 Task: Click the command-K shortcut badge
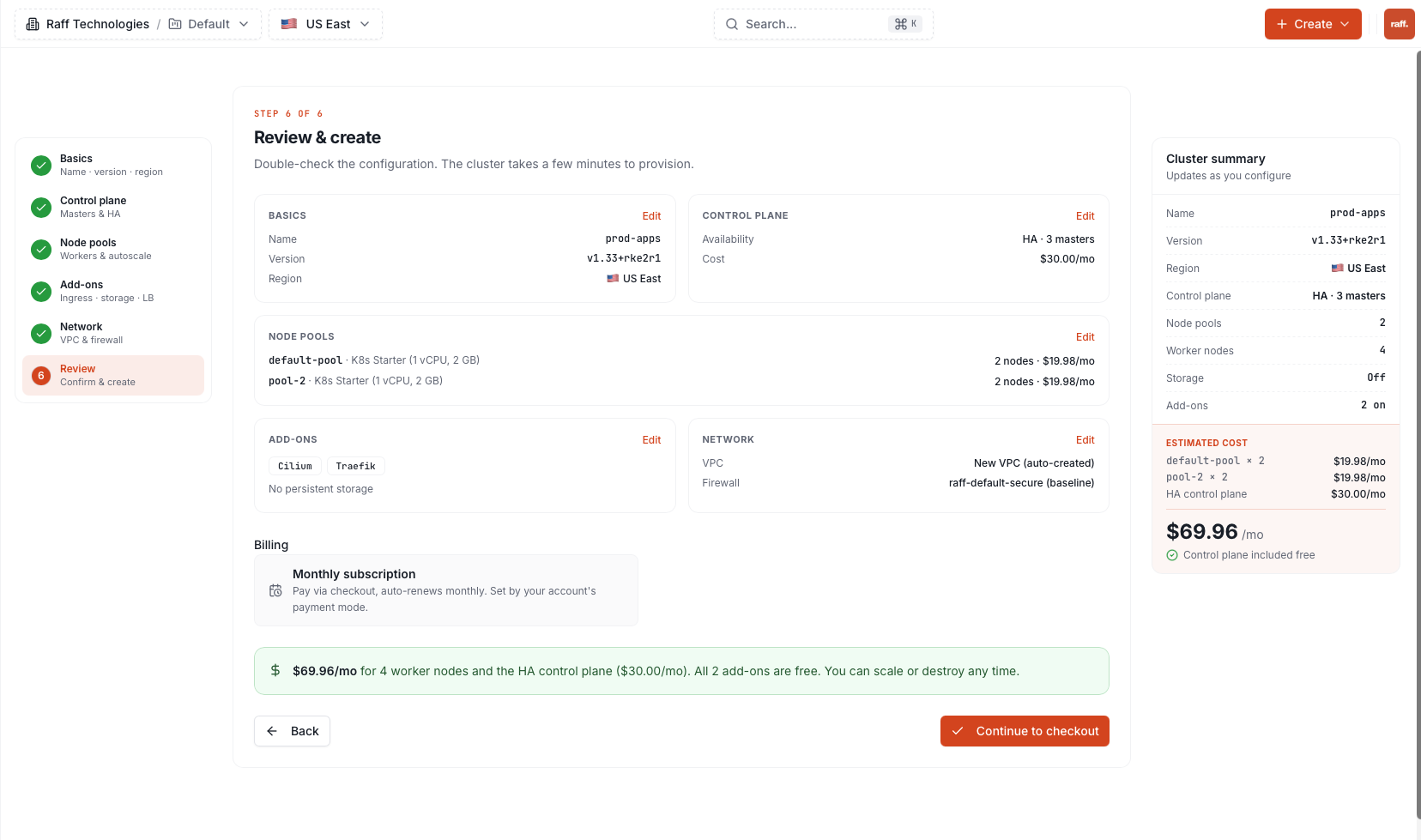pos(905,24)
